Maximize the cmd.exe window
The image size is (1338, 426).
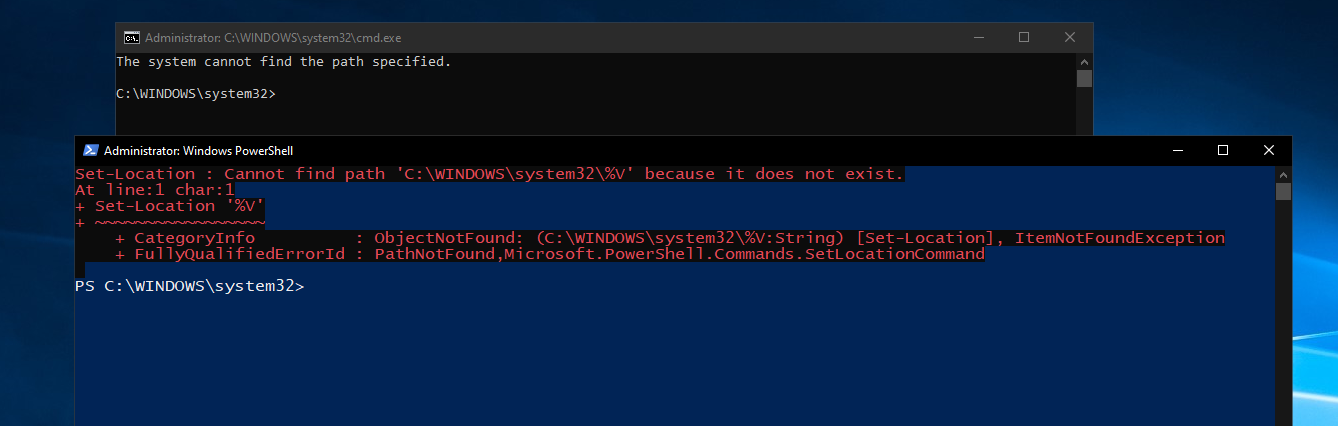[x=1024, y=38]
